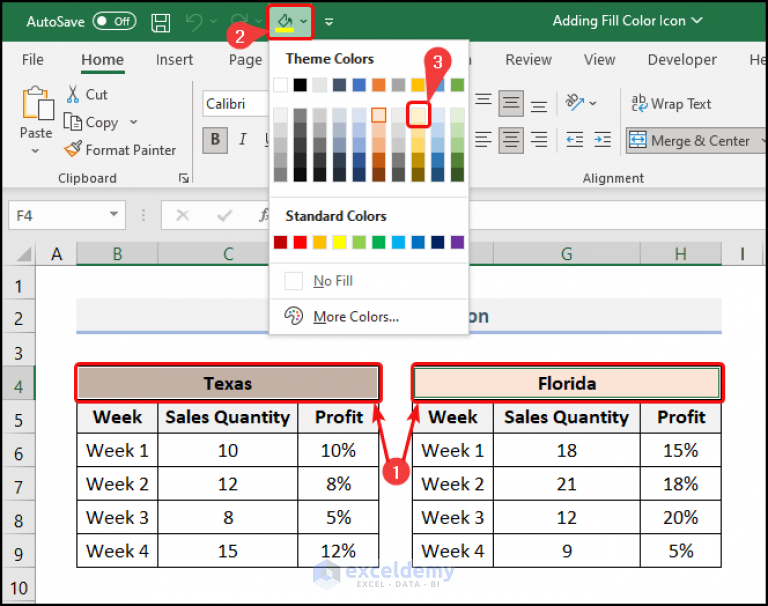Pick the Green theme color swatch
Image resolution: width=768 pixels, height=606 pixels.
(x=457, y=85)
